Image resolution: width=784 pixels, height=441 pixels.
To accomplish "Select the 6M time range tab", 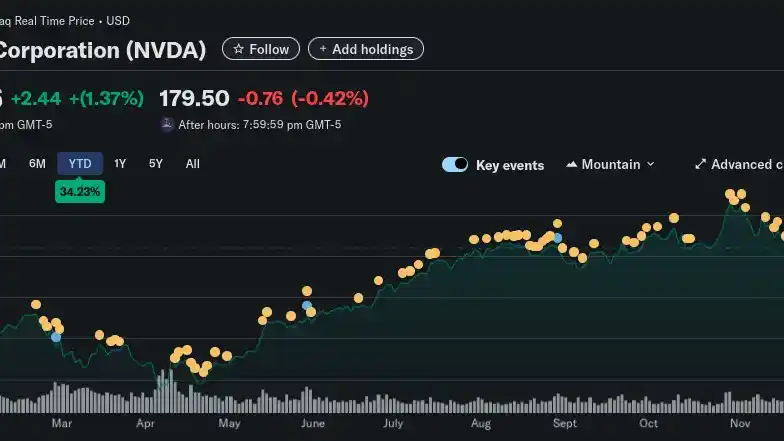I will [x=37, y=163].
